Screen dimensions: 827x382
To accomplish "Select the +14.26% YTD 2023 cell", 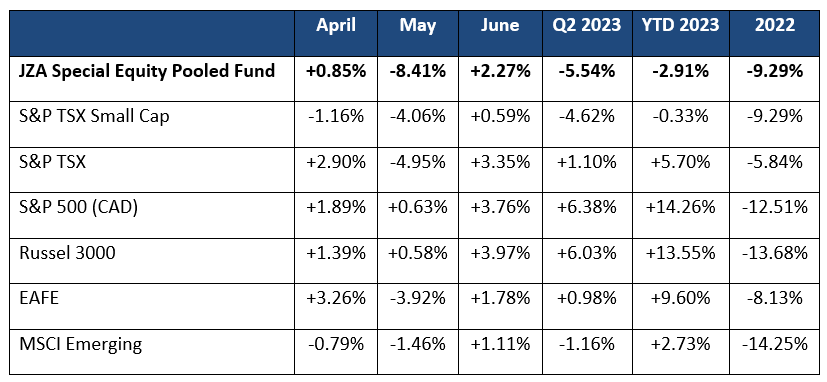I will (x=681, y=207).
